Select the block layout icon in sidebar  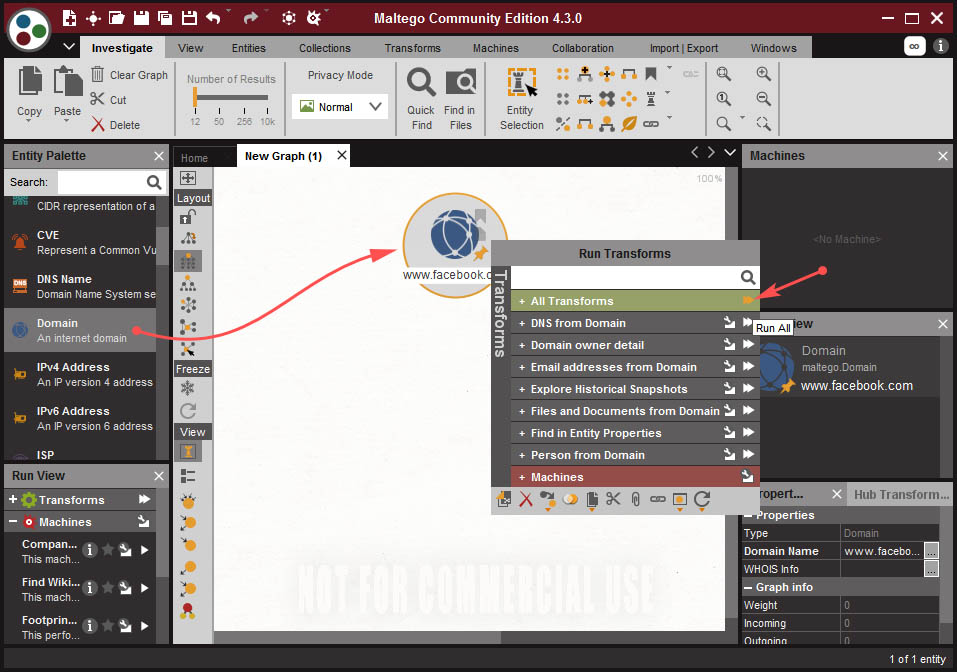[188, 262]
